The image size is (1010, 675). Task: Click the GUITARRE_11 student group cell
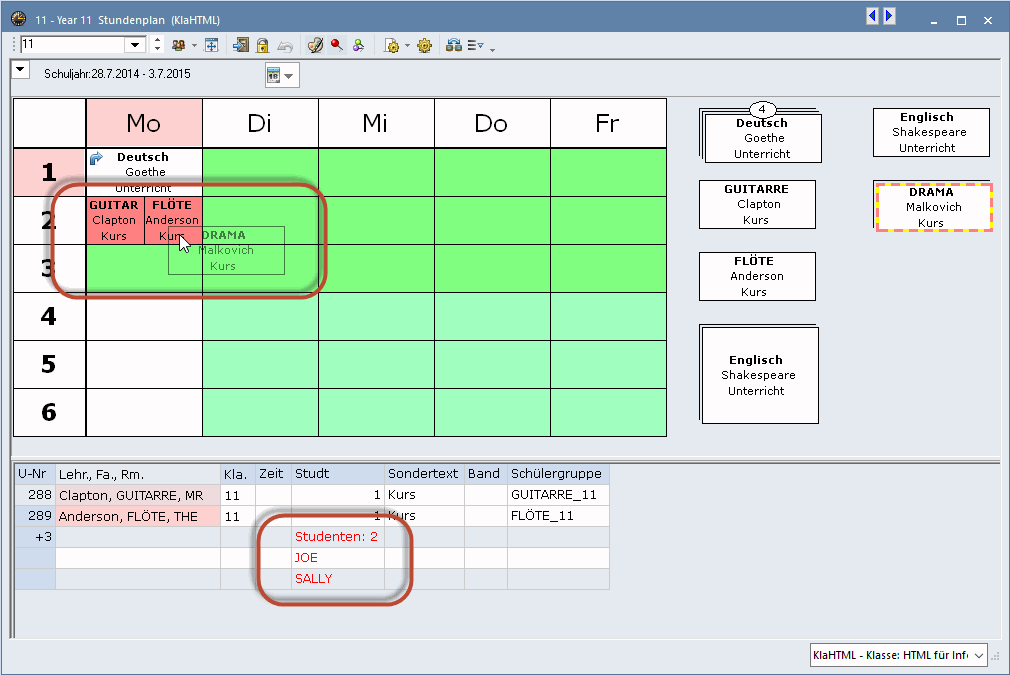558,495
